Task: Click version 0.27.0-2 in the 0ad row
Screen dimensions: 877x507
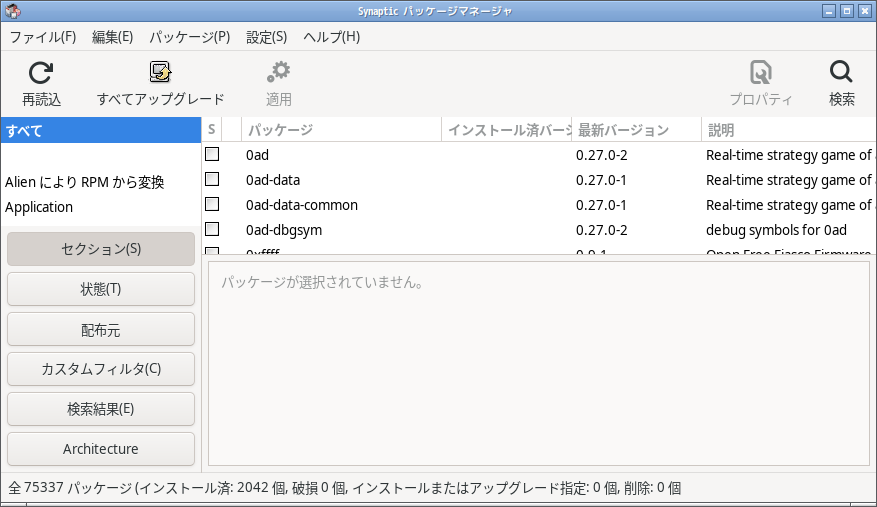Action: point(602,155)
